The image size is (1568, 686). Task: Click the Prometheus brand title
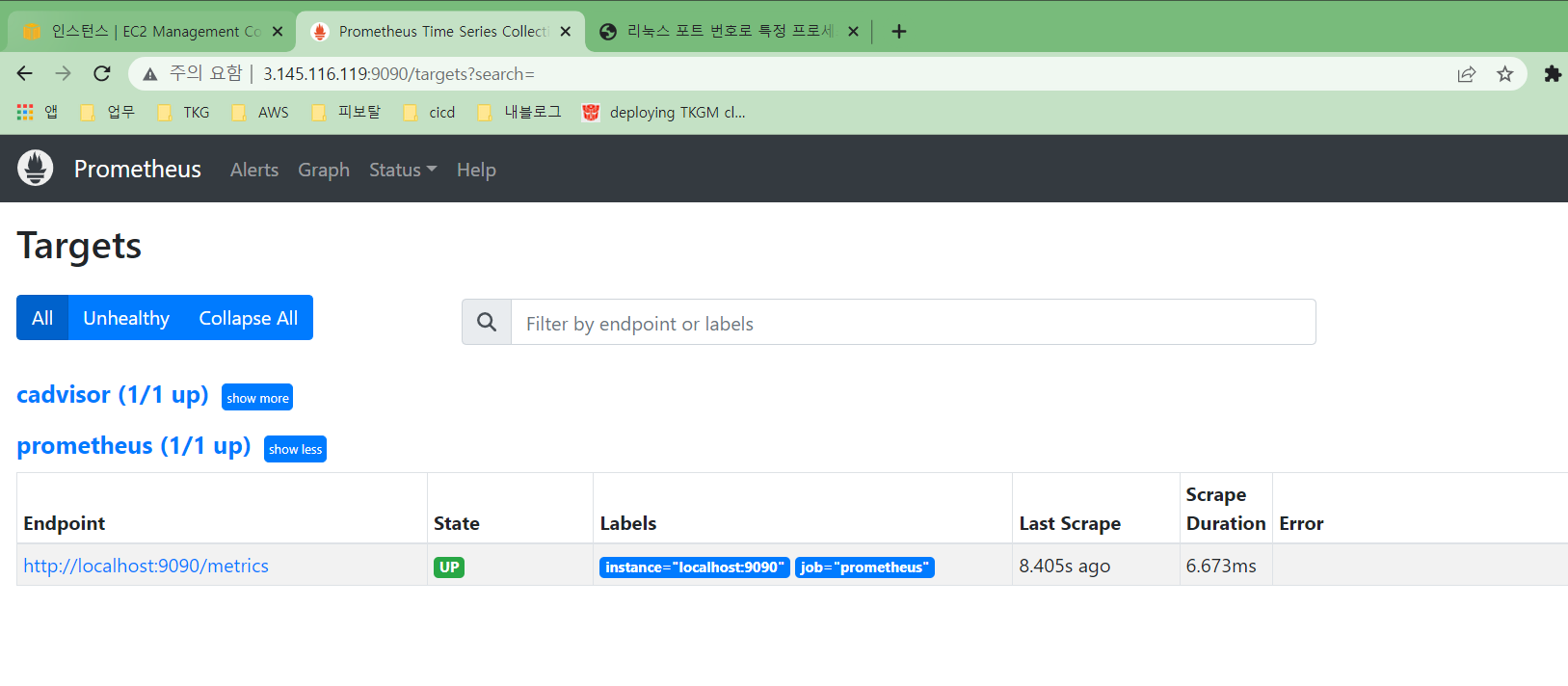(x=138, y=169)
